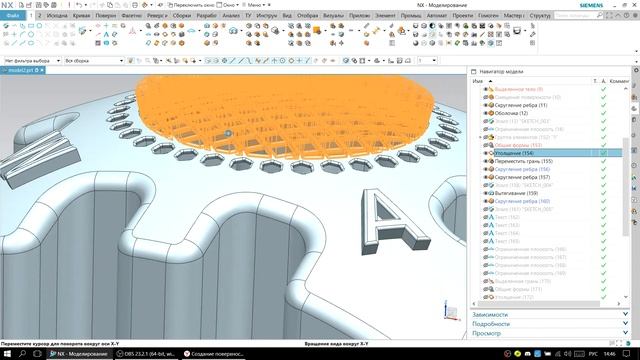This screenshot has width=640, height=360.
Task: Switch to the 'Вид' ribbon tab
Action: point(287,16)
